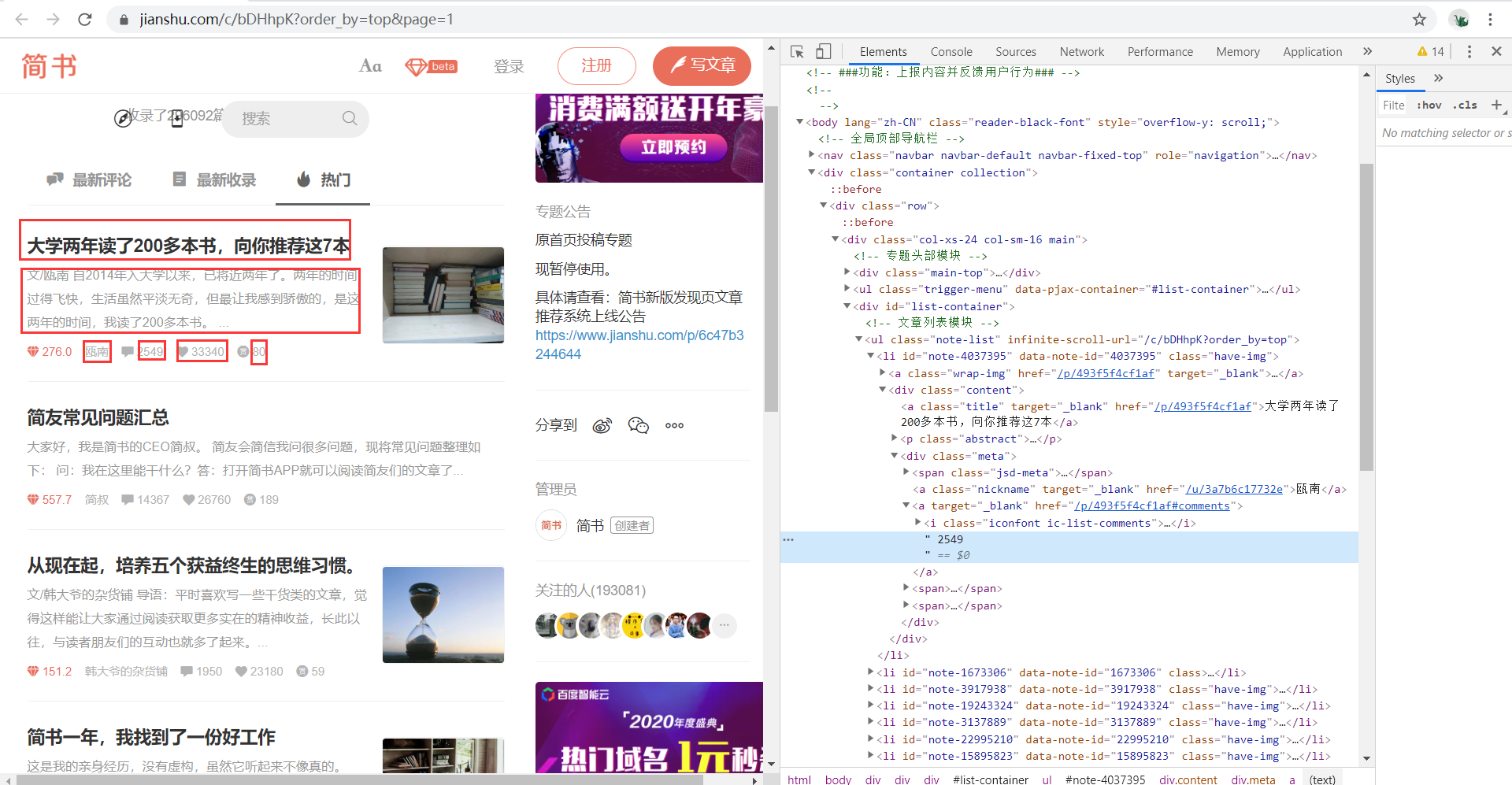Open DevTools customize menu dots

pyautogui.click(x=1469, y=51)
